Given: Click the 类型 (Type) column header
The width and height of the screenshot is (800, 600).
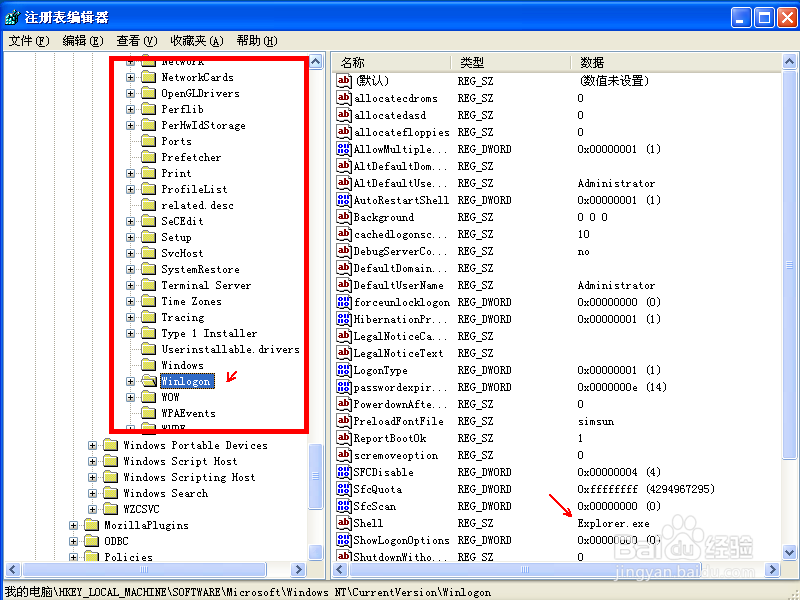Looking at the screenshot, I should 511,62.
